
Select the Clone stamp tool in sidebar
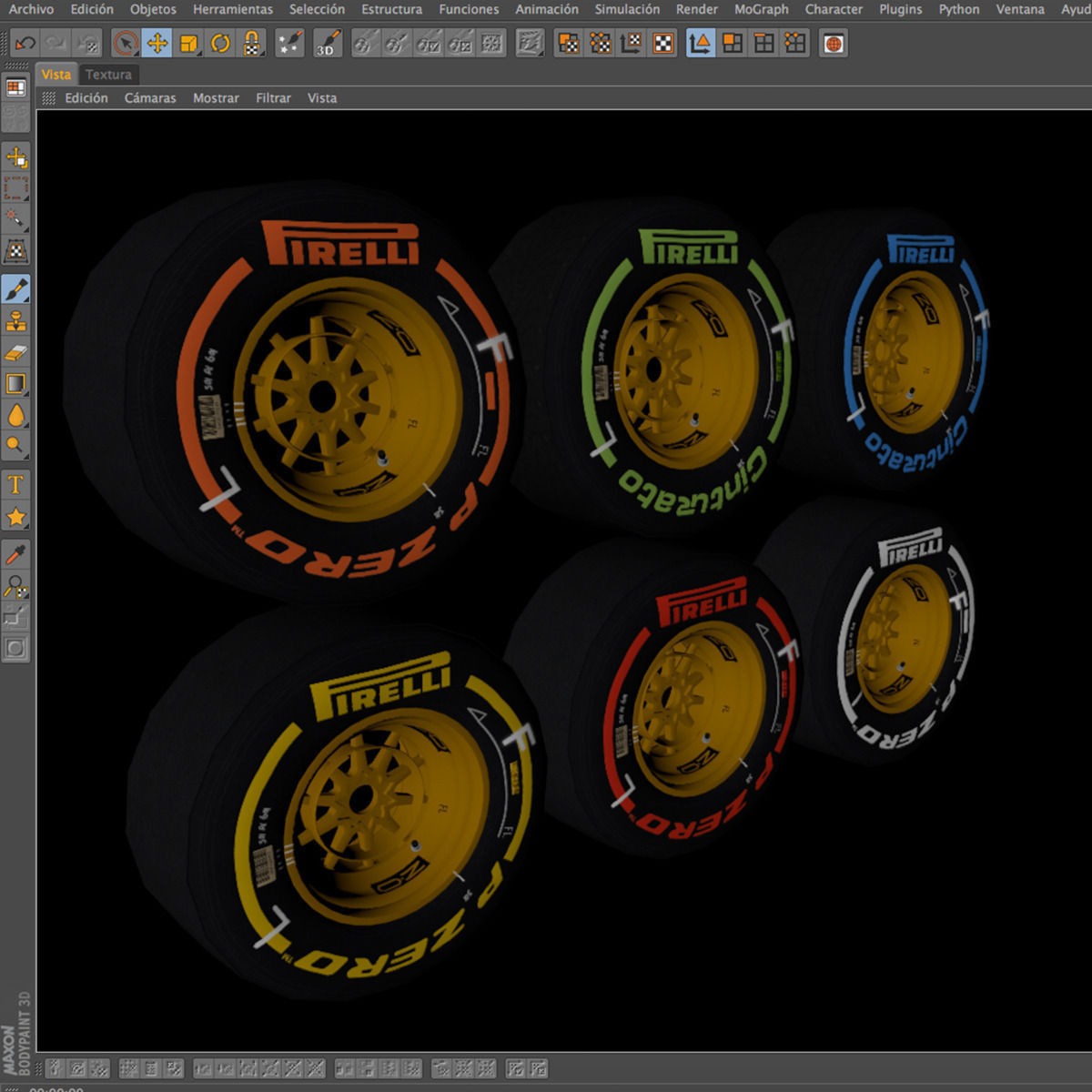pos(15,321)
